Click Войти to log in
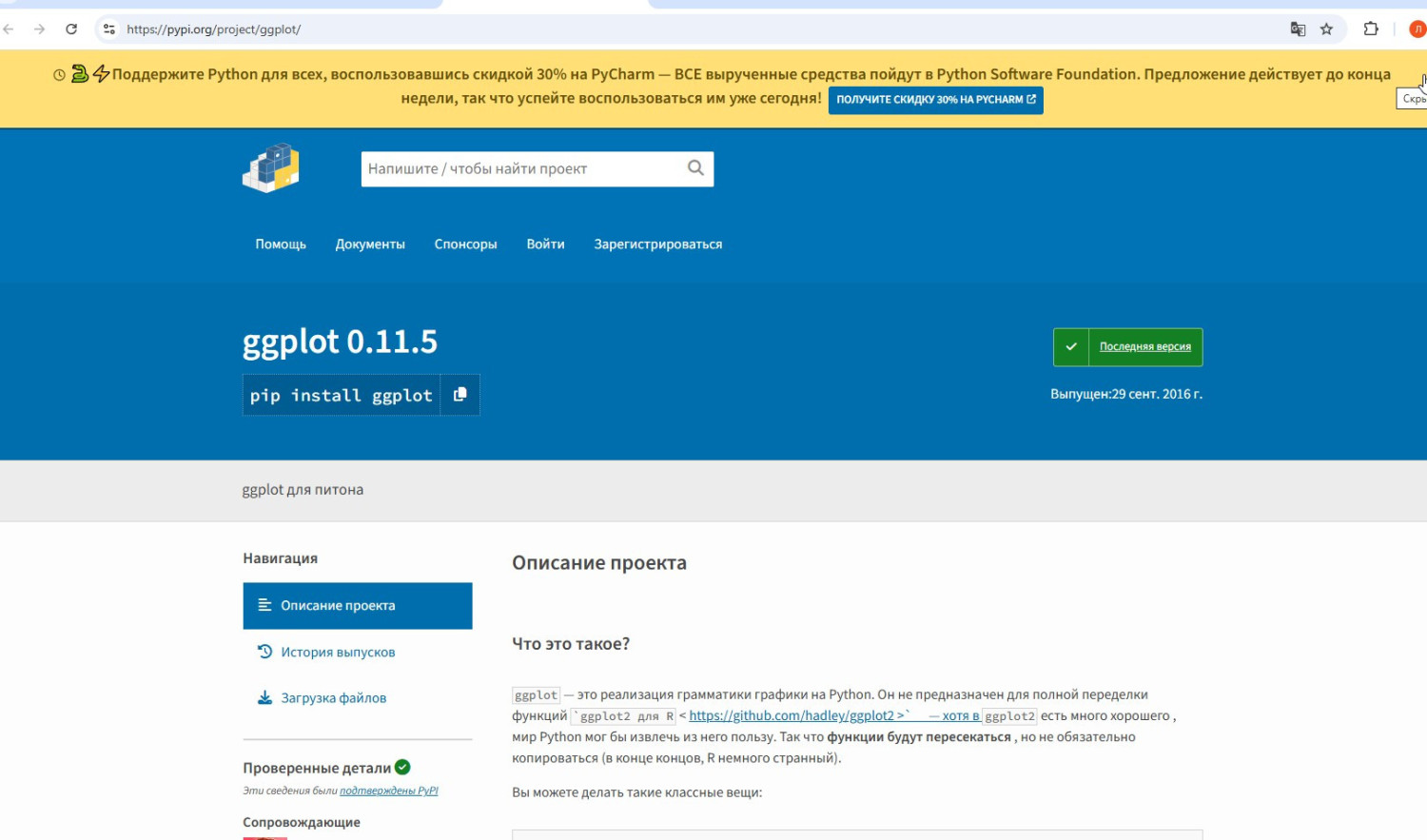Viewport: 1427px width, 840px height. (545, 244)
